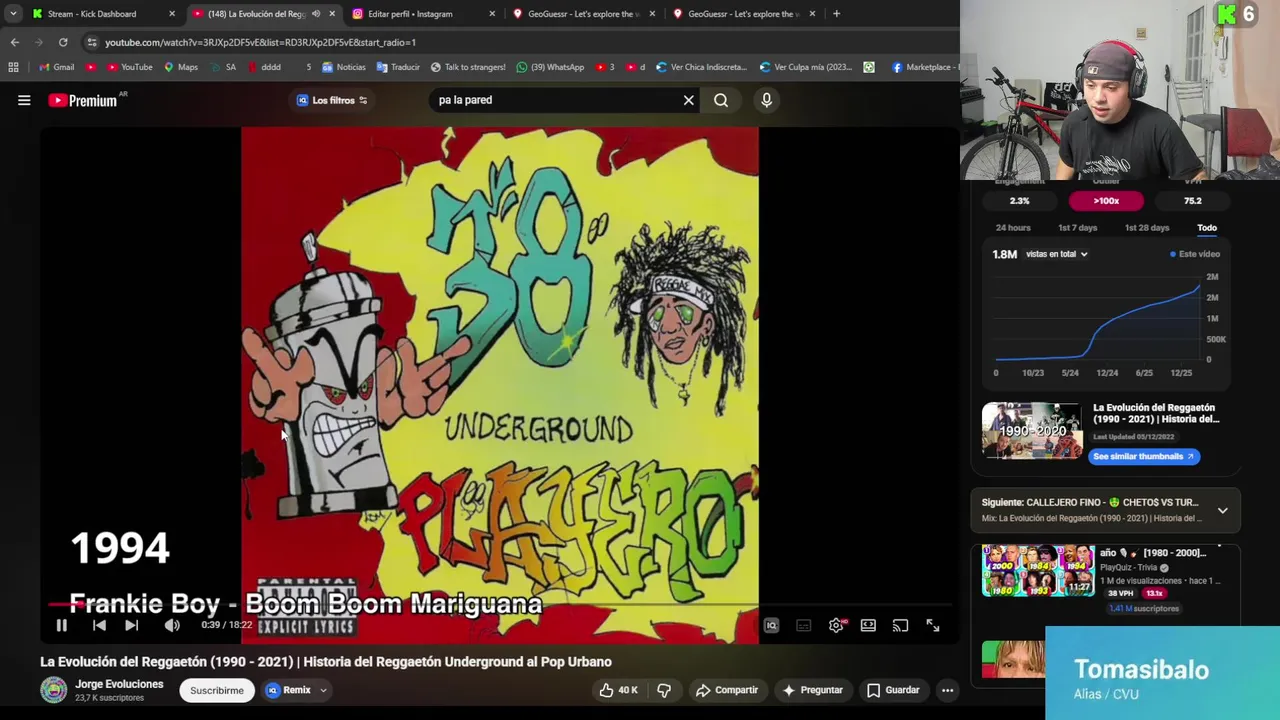Screen dimensions: 1280x720
Task: Open the browser apps grid icon
Action: (x=13, y=67)
